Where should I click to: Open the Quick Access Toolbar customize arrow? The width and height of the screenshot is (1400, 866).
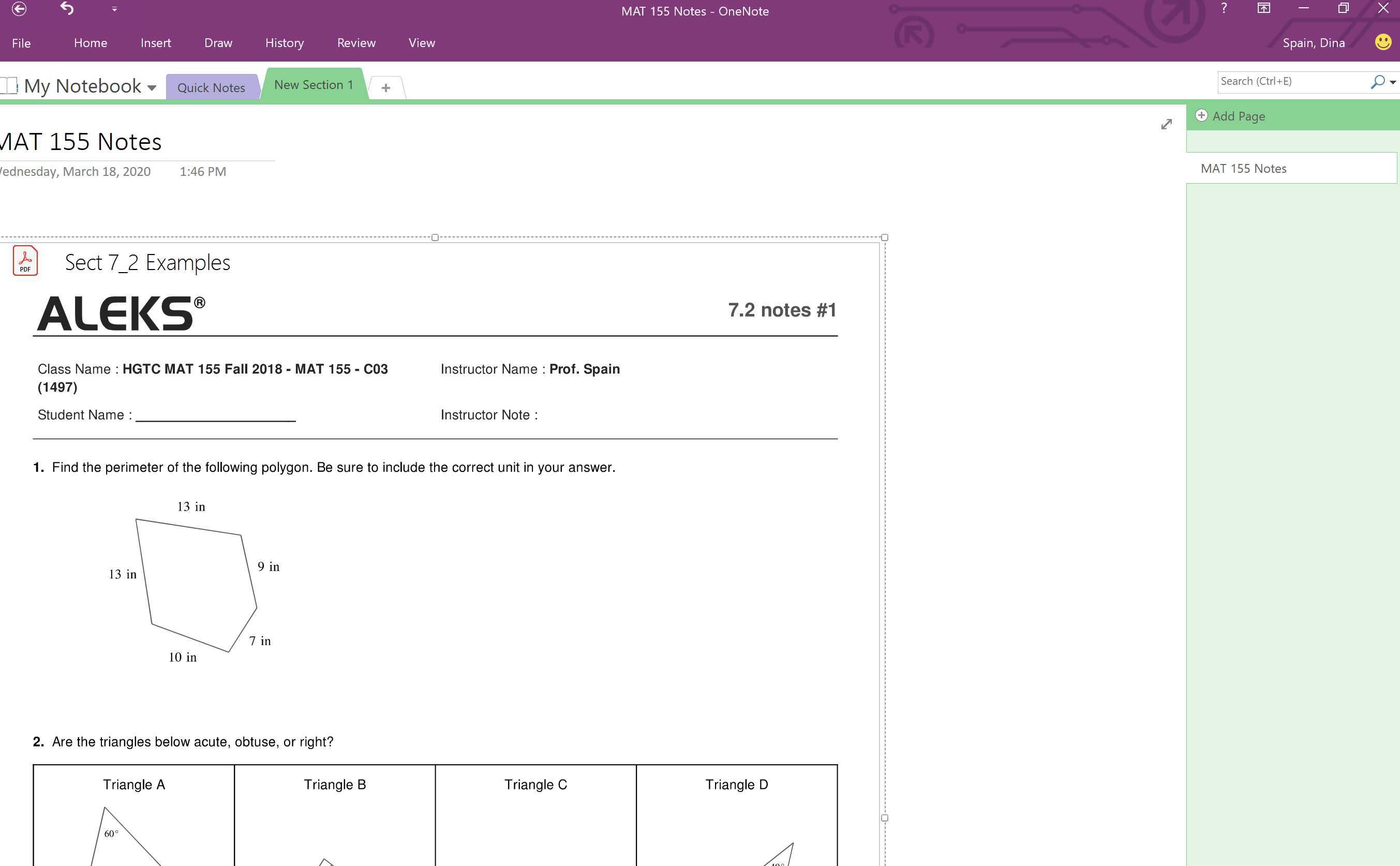click(114, 9)
